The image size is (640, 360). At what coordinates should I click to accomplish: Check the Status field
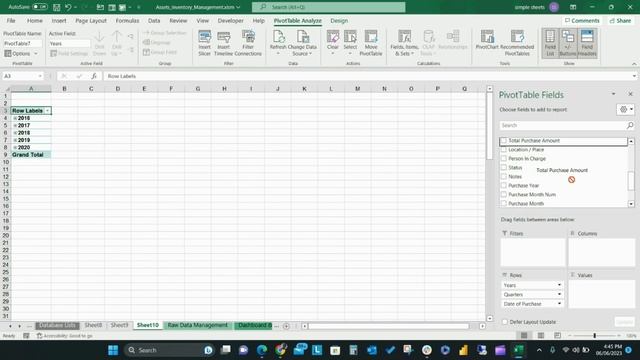[503, 167]
